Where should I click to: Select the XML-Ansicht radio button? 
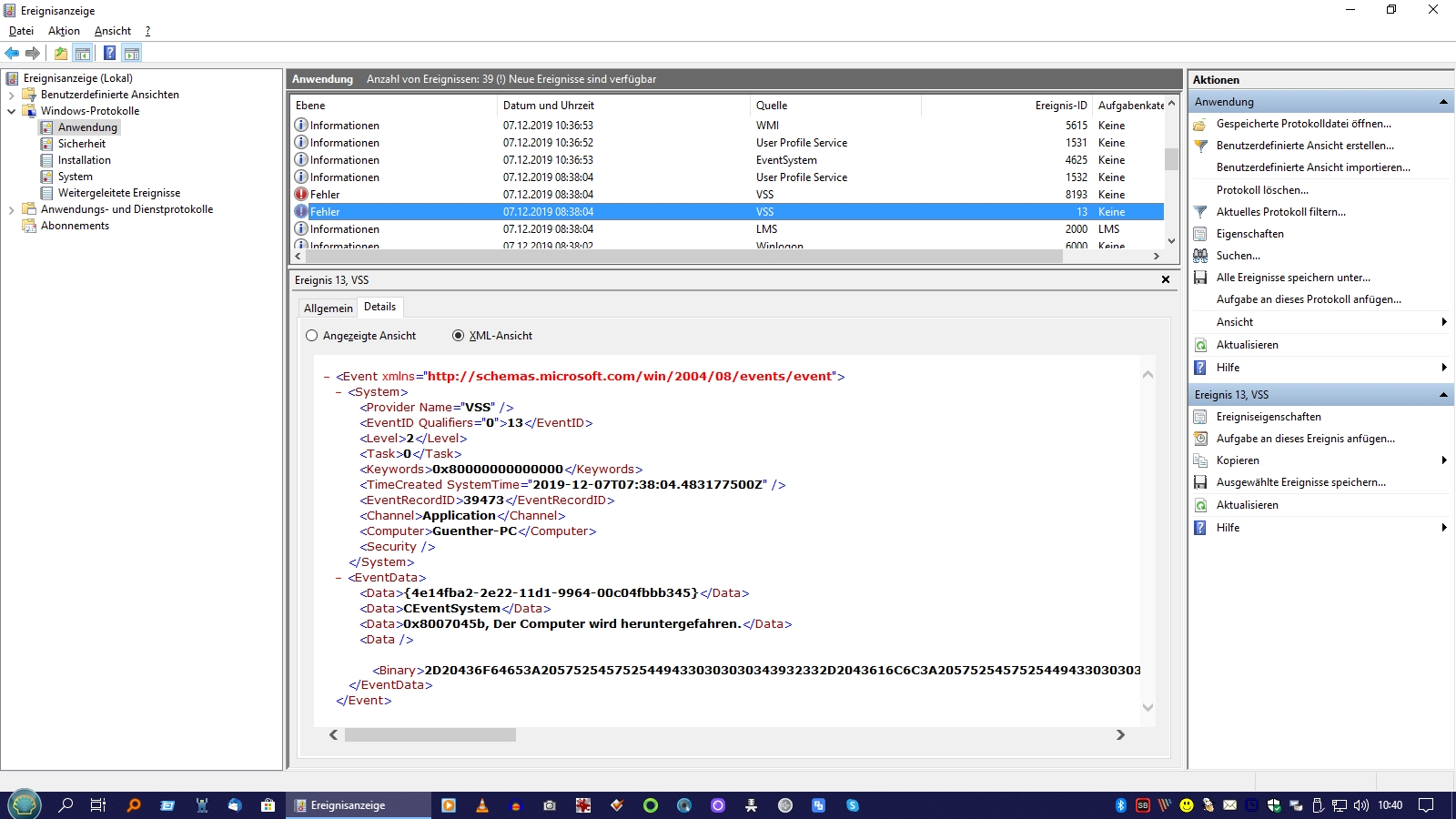click(459, 336)
